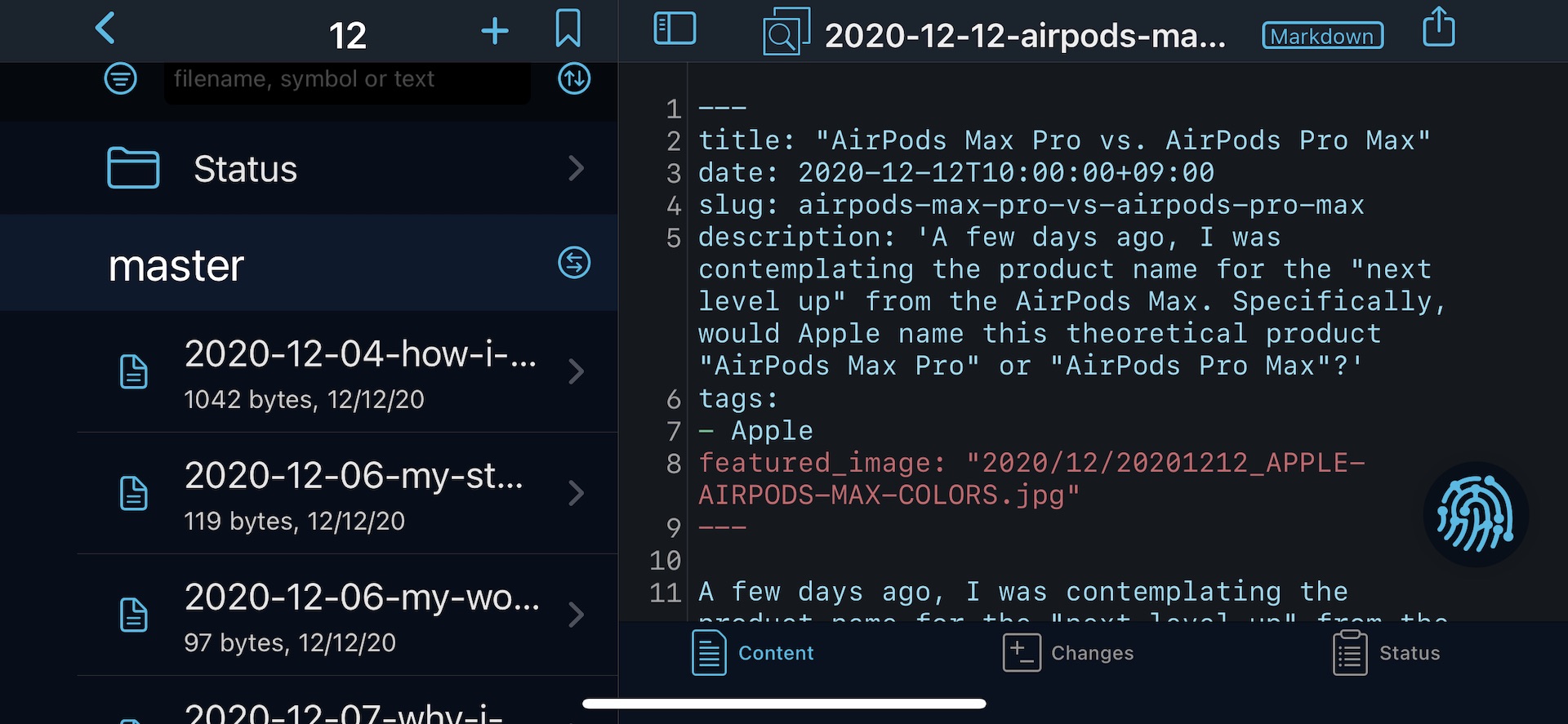The width and height of the screenshot is (1568, 724).
Task: Click the 'tags:' line in editor
Action: click(x=738, y=399)
